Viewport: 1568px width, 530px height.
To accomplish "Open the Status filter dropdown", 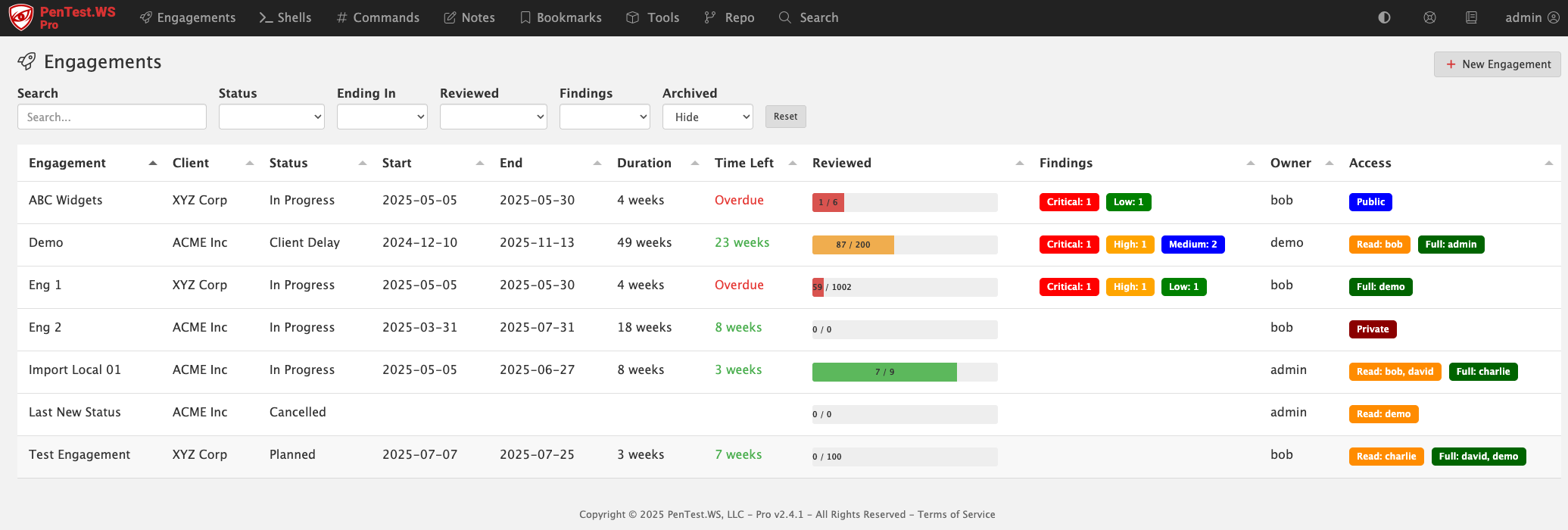I will pos(272,117).
